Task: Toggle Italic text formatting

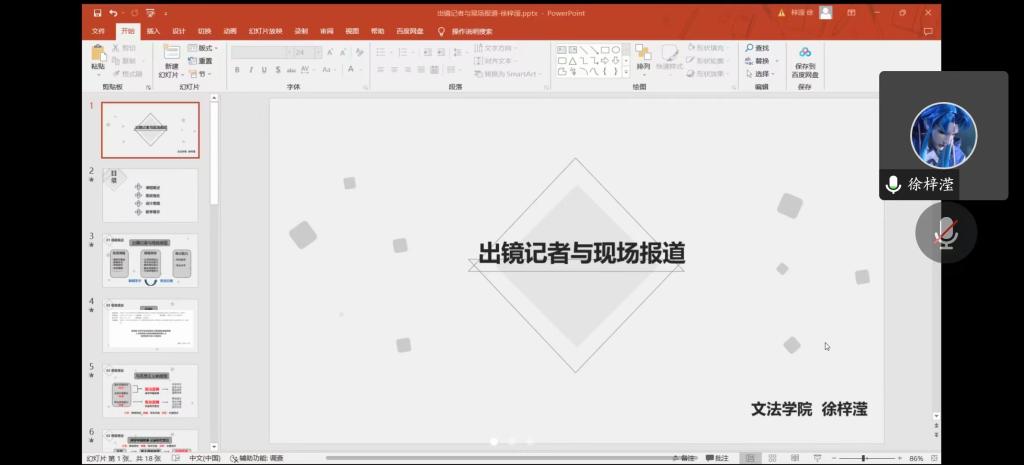Action: point(250,70)
